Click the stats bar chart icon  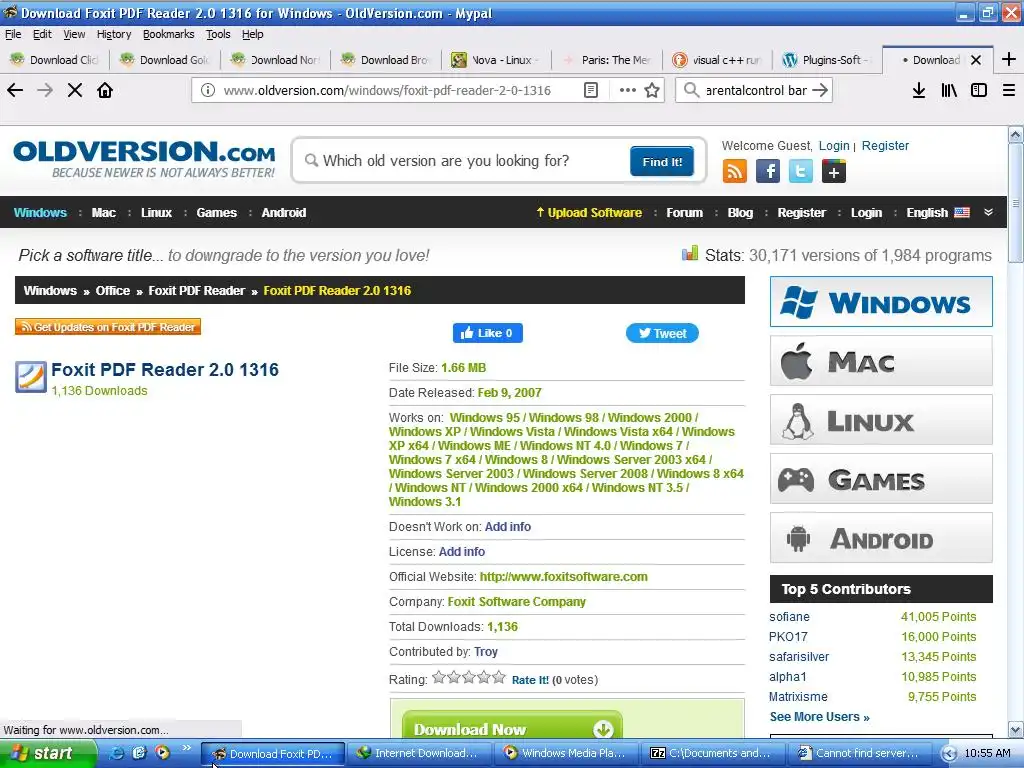(x=690, y=253)
